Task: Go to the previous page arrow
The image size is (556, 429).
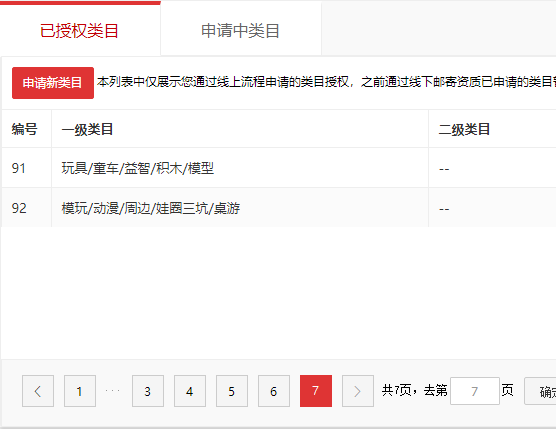Action: (x=38, y=391)
